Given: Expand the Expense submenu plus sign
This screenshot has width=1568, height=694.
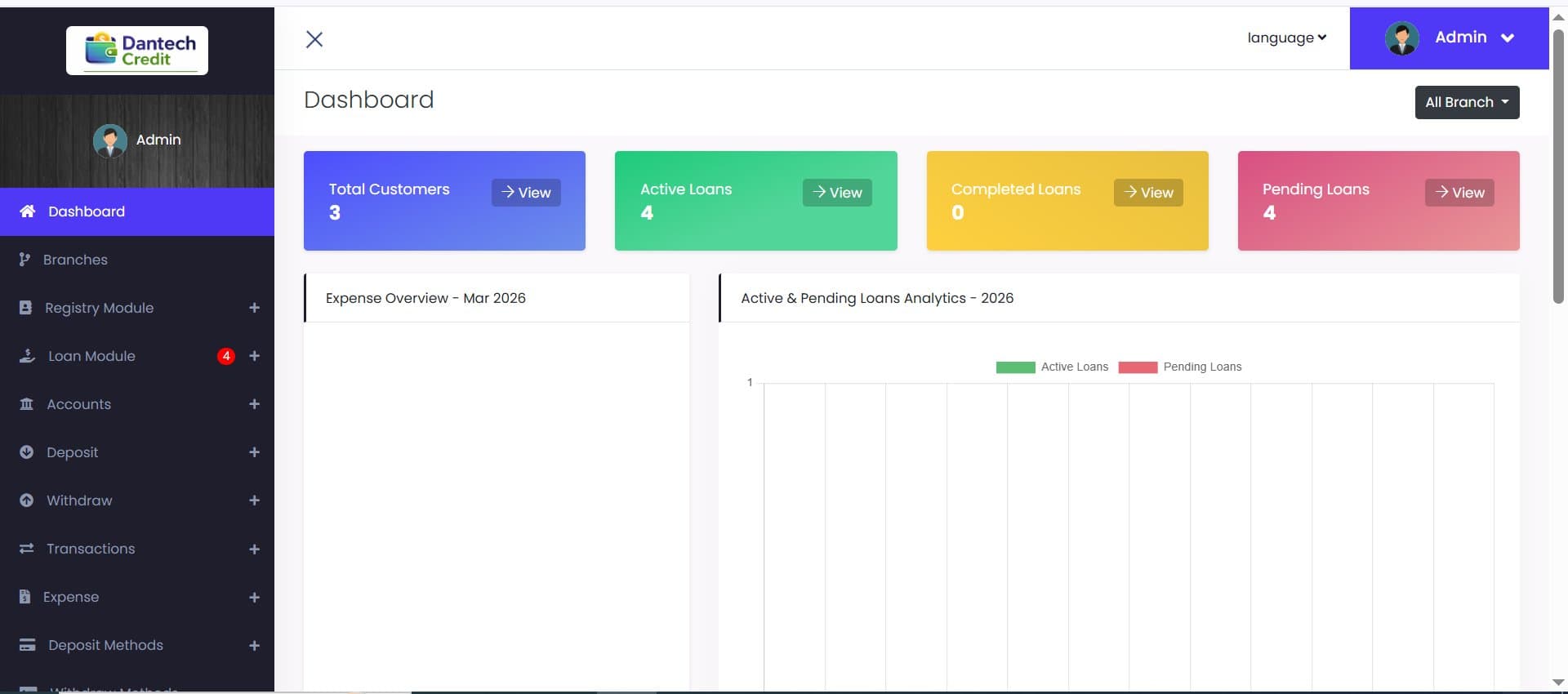Looking at the screenshot, I should tap(254, 598).
